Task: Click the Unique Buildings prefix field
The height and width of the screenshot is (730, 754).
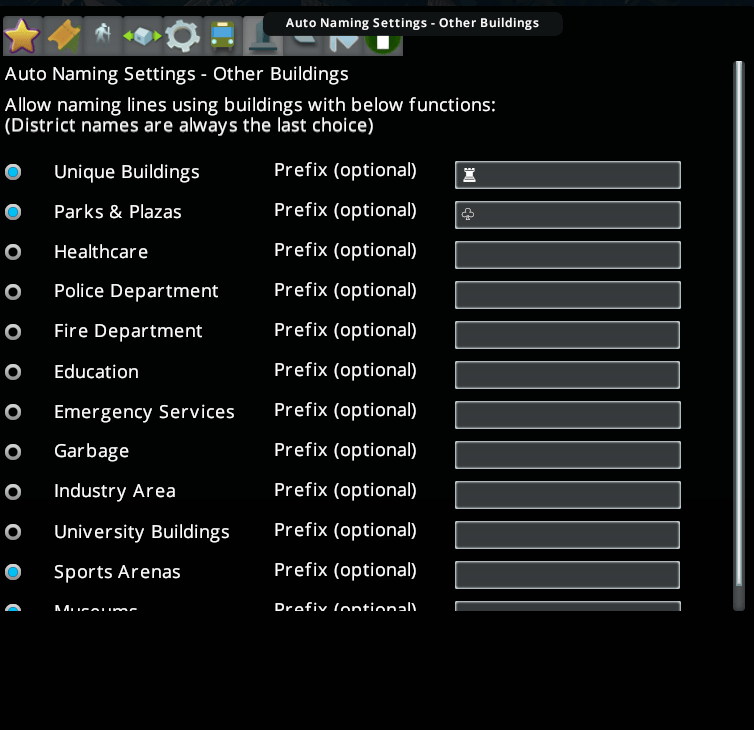Action: (567, 175)
